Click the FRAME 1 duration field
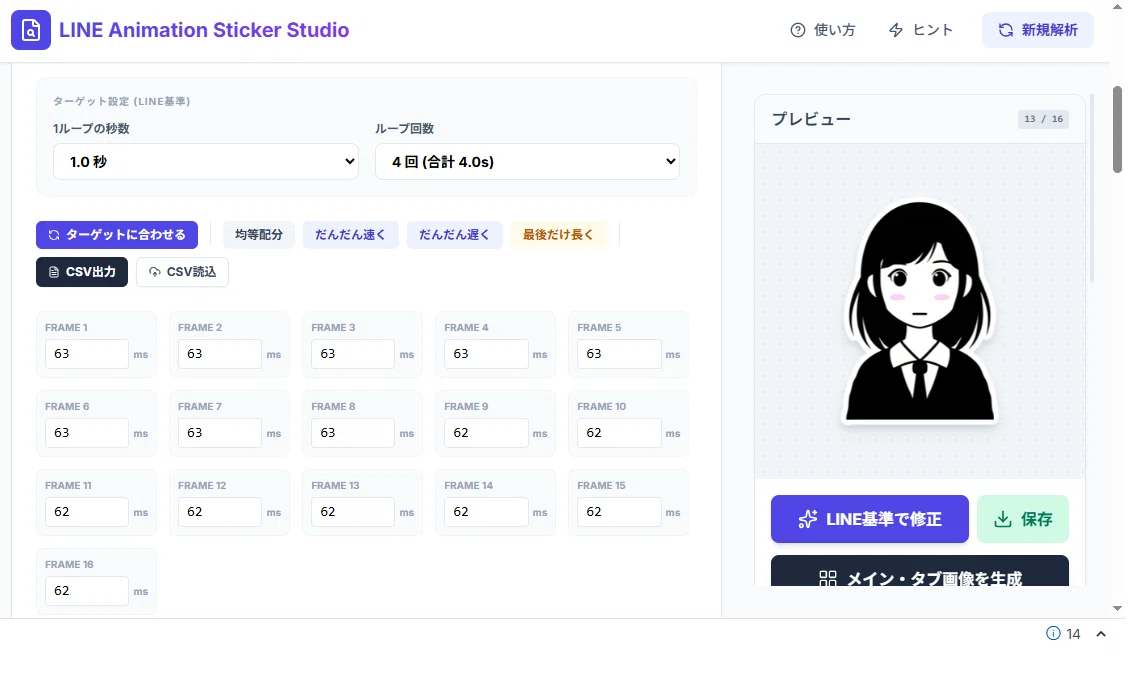 click(87, 354)
